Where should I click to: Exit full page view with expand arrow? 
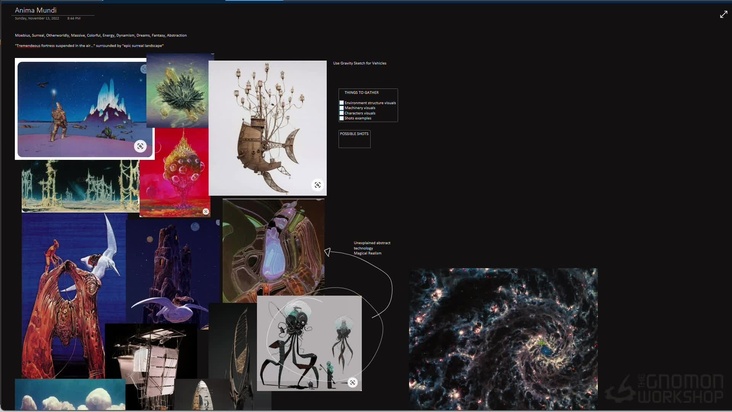[x=723, y=14]
